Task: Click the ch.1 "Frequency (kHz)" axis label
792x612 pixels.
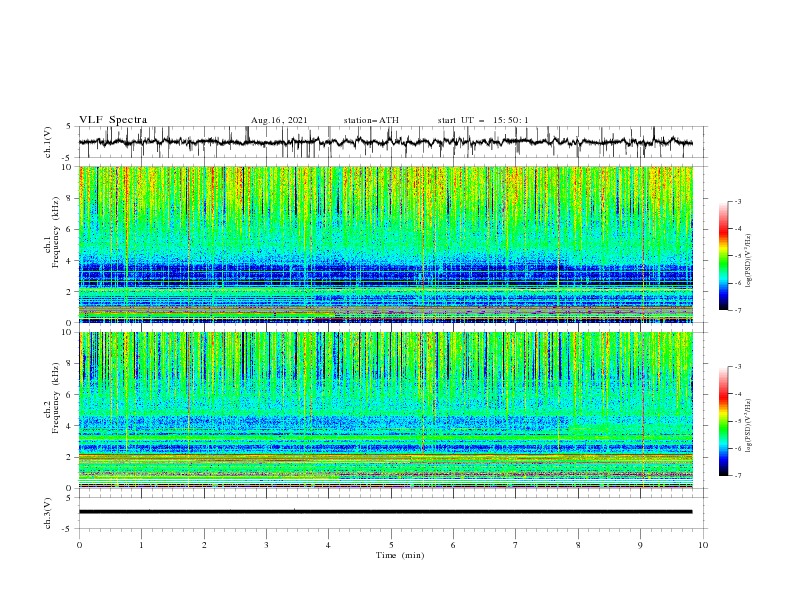Action: [56, 232]
